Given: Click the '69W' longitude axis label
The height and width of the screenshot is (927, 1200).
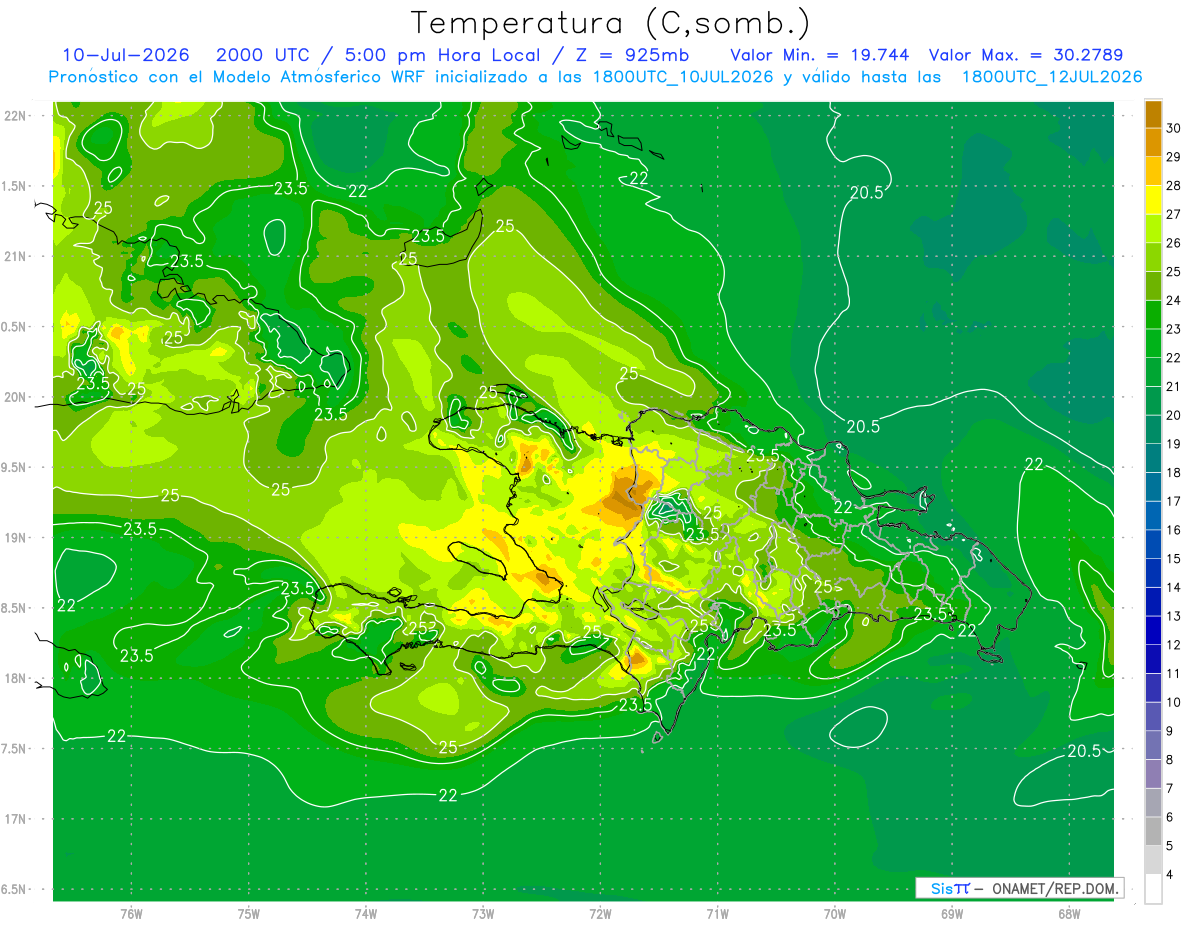Looking at the screenshot, I should (951, 914).
